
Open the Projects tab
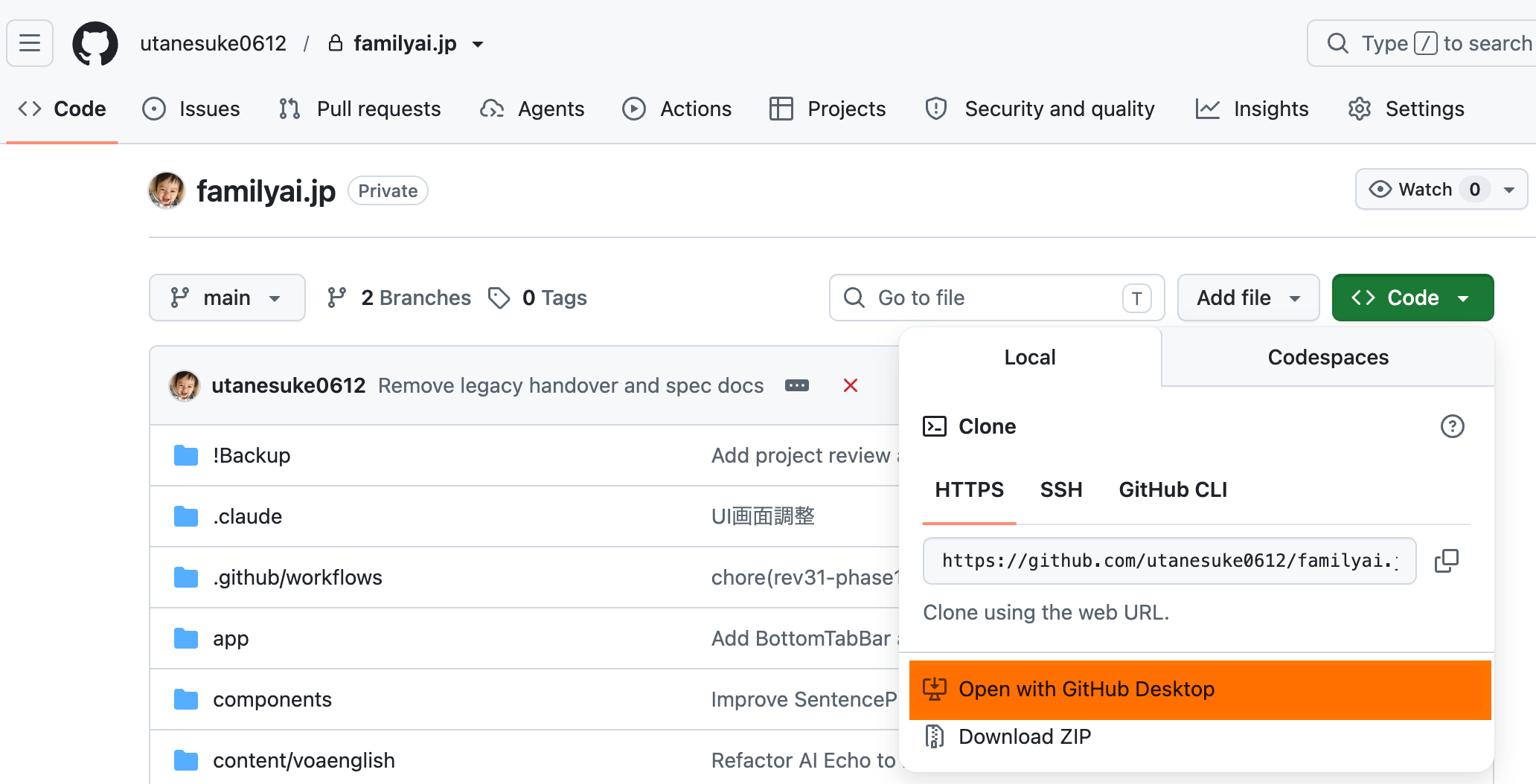(x=828, y=109)
